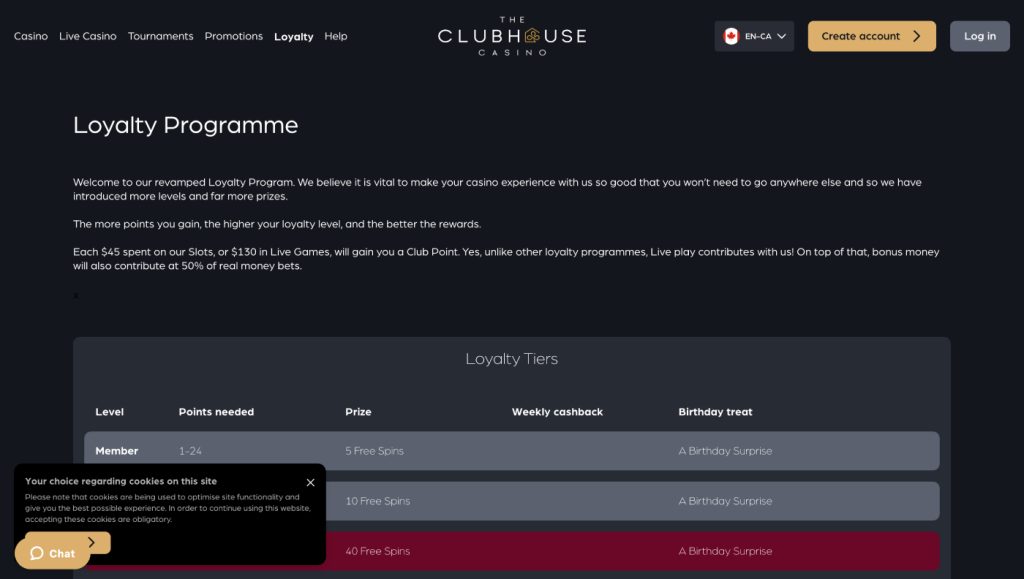Open the Casino menu item
1024x579 pixels.
[x=31, y=36]
